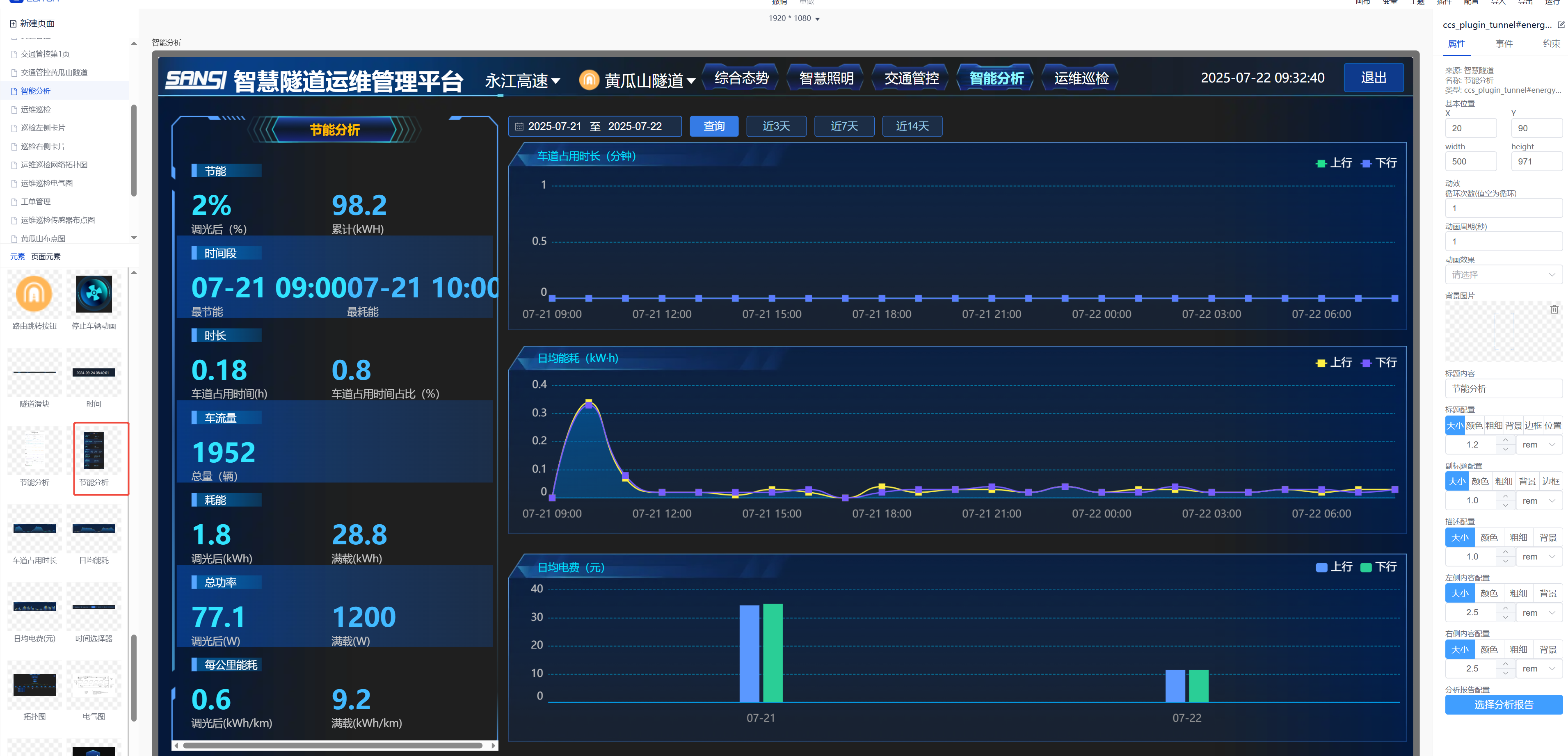Click the trash icon for 背景图片
The height and width of the screenshot is (756, 1568).
(1554, 309)
